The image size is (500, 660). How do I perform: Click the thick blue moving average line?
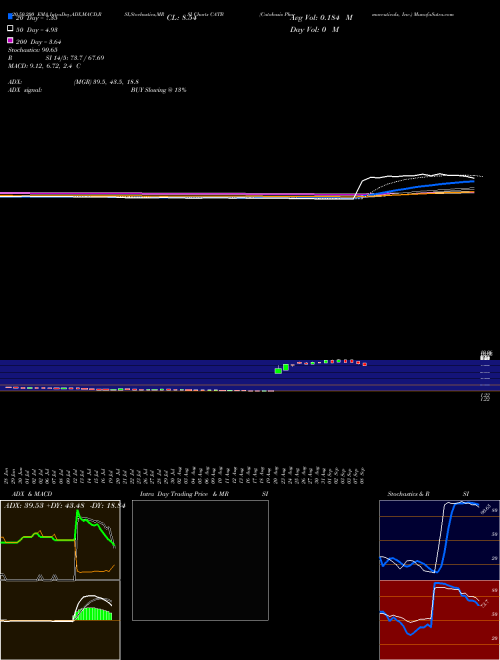coord(421,186)
